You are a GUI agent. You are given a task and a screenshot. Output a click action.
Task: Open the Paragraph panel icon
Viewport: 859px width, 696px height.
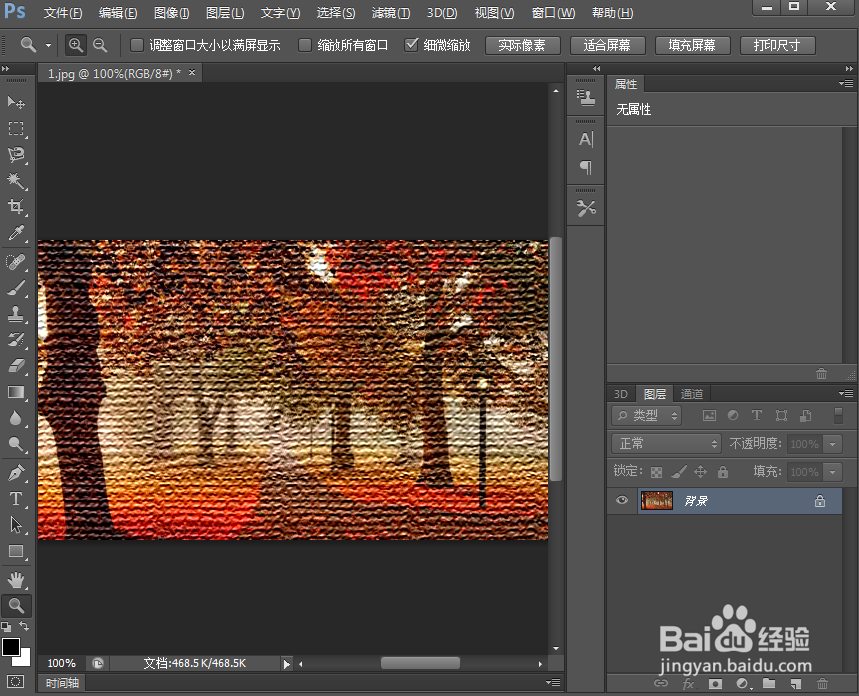coord(586,167)
